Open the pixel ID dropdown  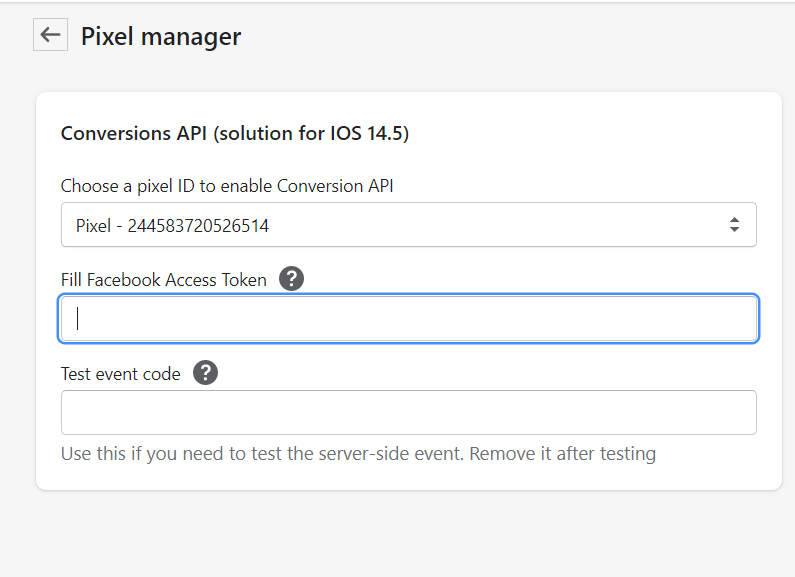(409, 225)
